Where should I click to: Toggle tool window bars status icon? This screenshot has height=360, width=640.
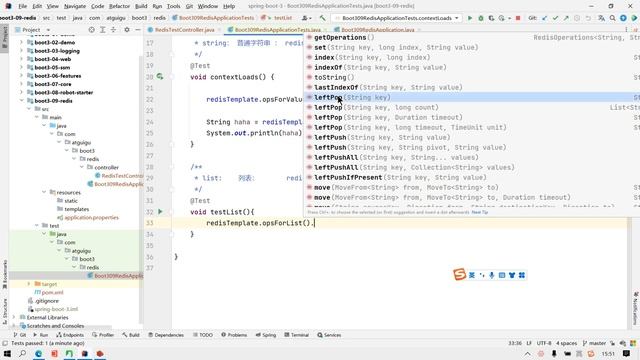click(5, 343)
